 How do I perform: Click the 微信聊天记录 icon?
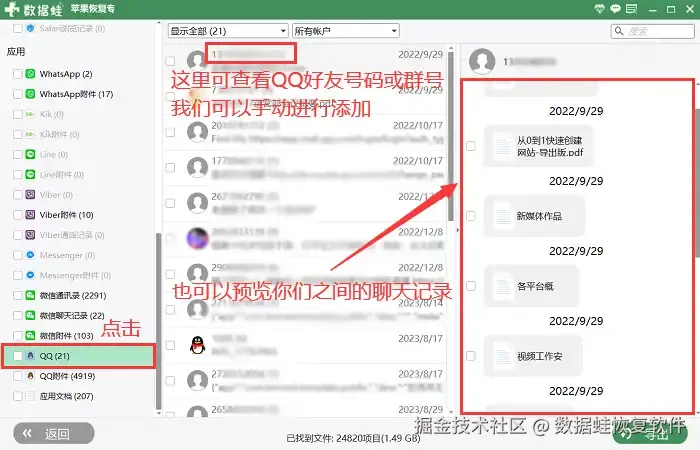(30, 315)
